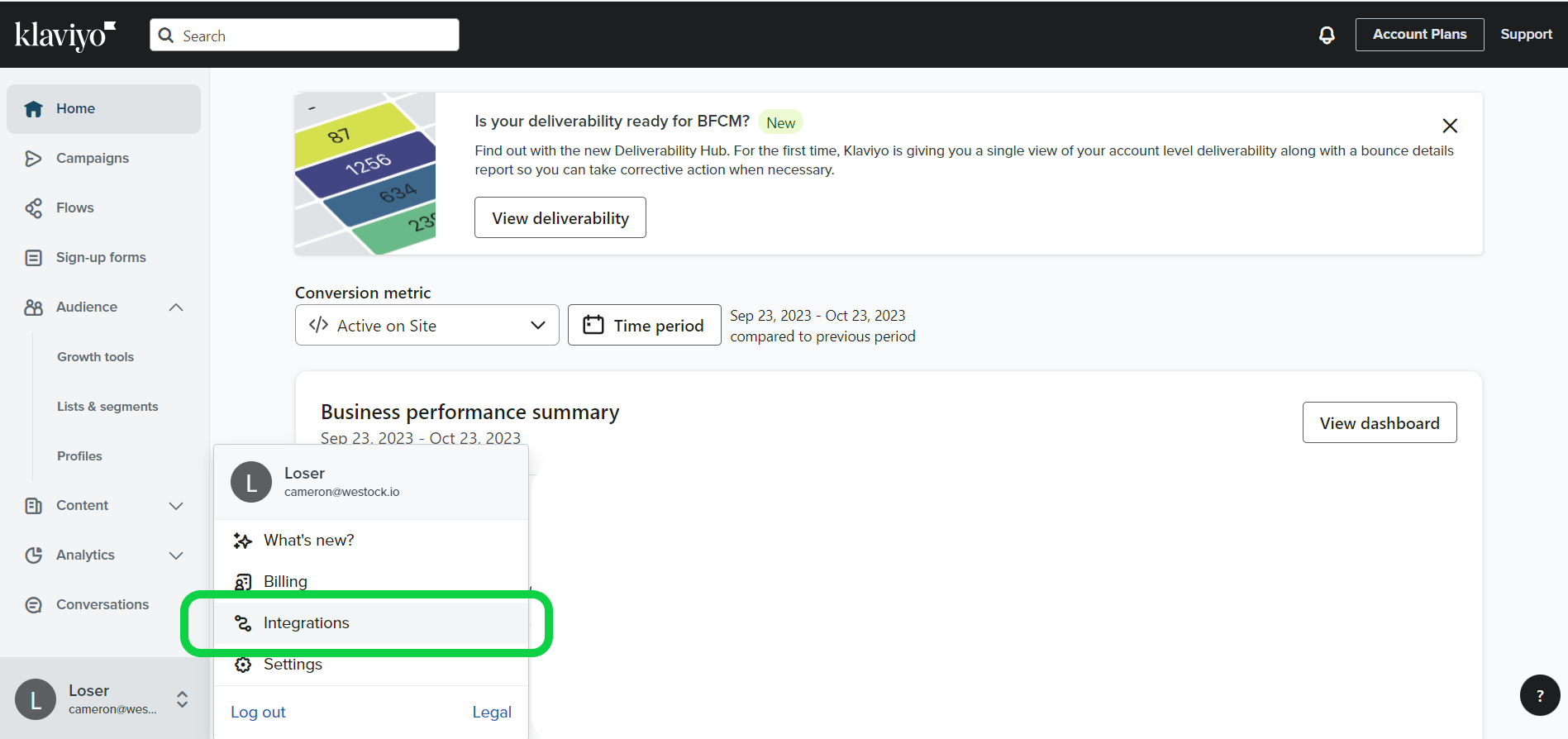Choose Integrations in account menu

click(371, 623)
